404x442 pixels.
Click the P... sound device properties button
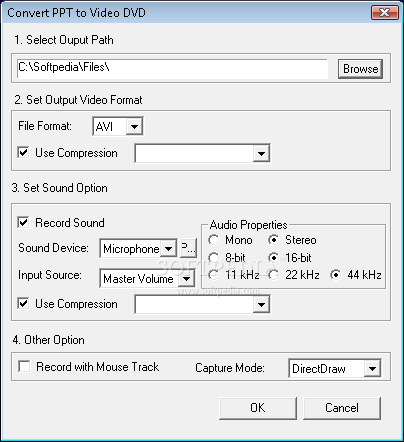point(188,248)
